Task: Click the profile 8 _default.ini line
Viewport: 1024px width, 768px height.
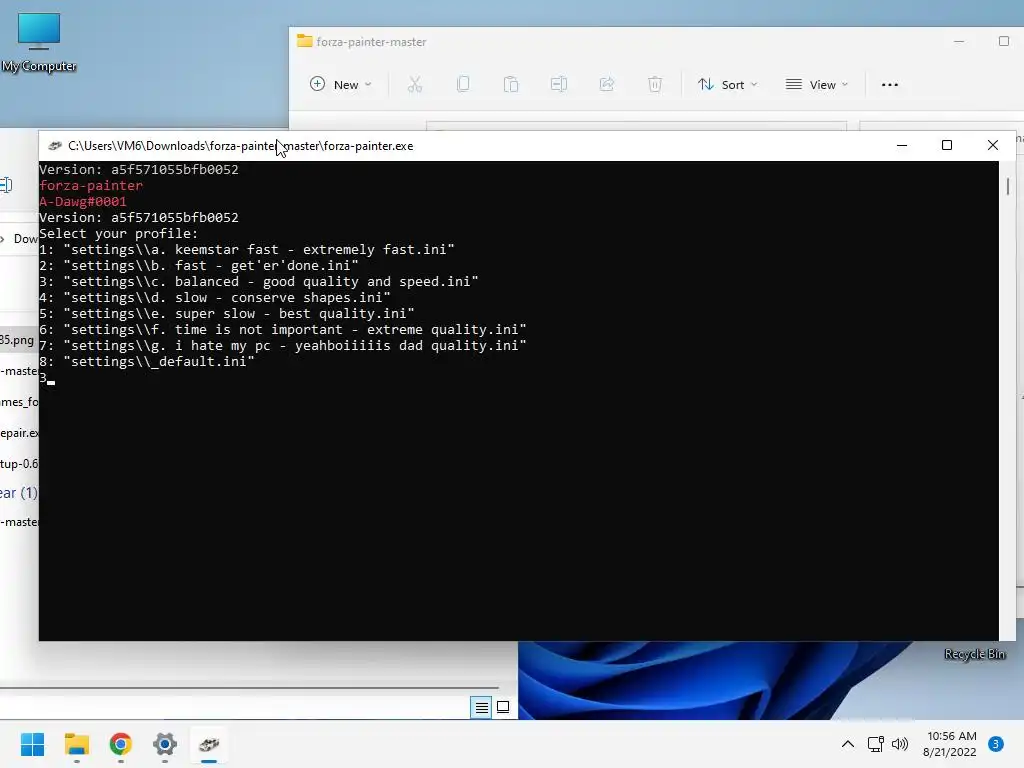Action: coord(147,361)
